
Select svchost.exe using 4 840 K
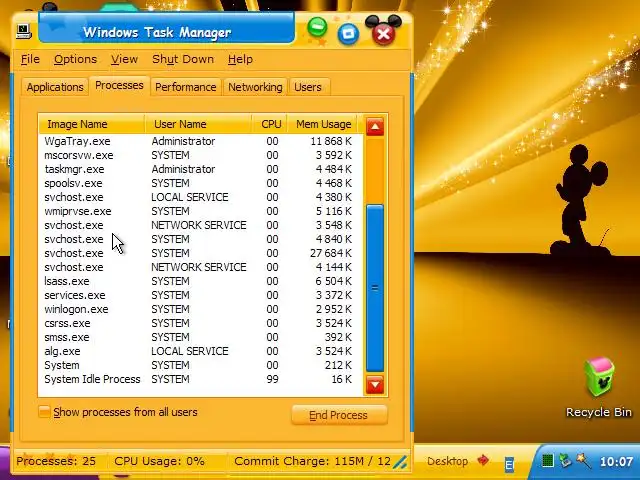[200, 239]
